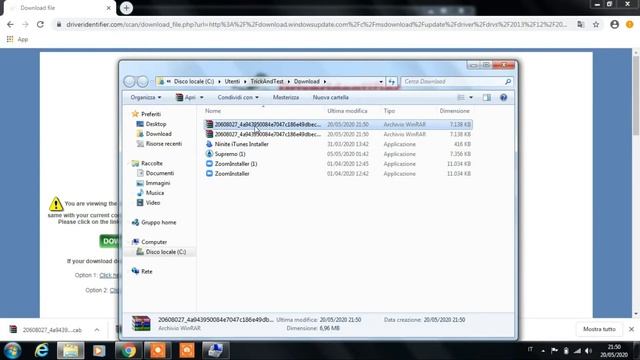Switch to Chrome in taskbar
The width and height of the screenshot is (640, 360).
click(129, 351)
